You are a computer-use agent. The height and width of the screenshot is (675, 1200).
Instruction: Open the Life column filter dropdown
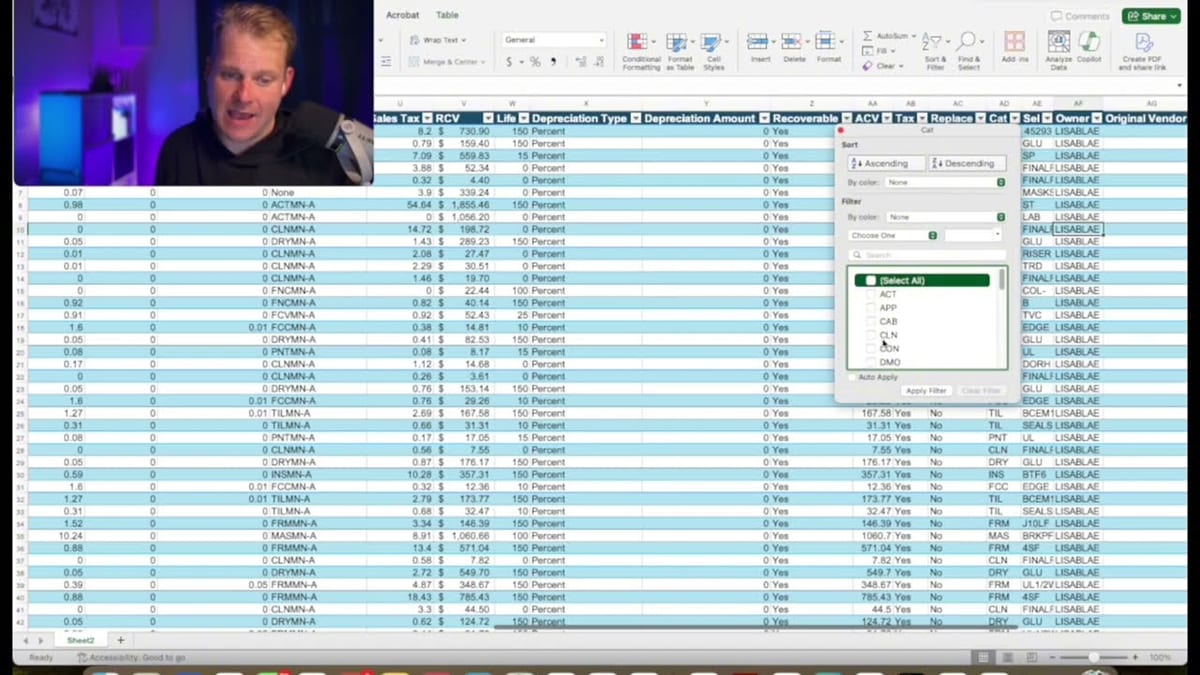[523, 118]
